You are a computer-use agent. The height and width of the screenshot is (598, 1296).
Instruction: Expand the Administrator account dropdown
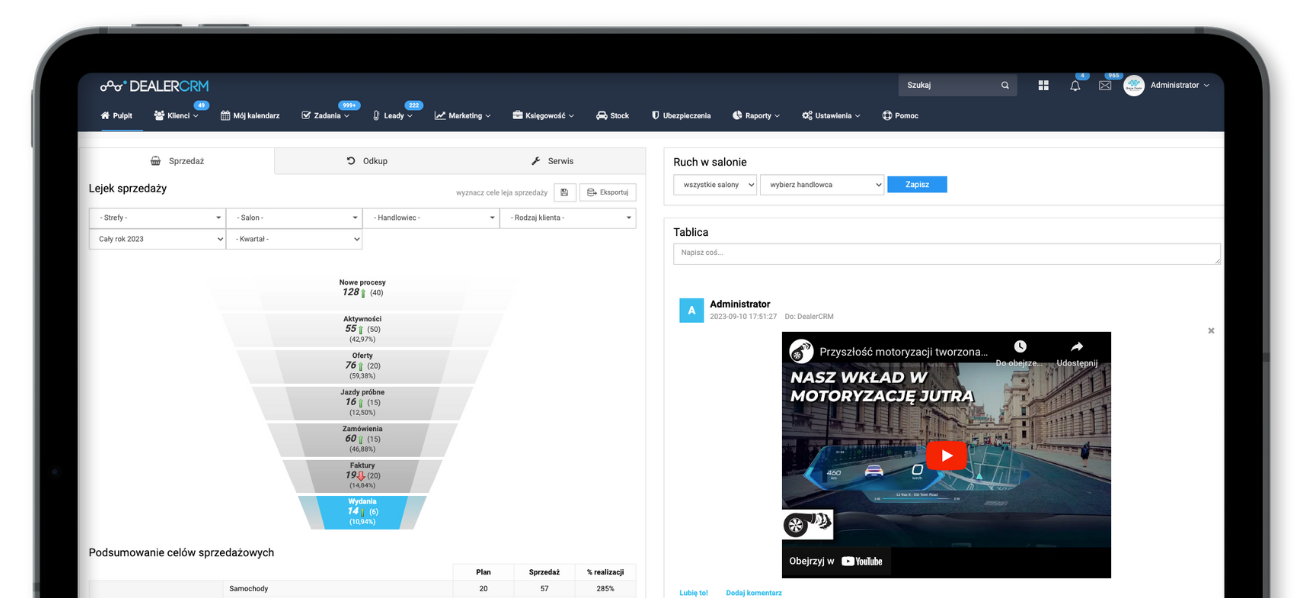click(1180, 86)
